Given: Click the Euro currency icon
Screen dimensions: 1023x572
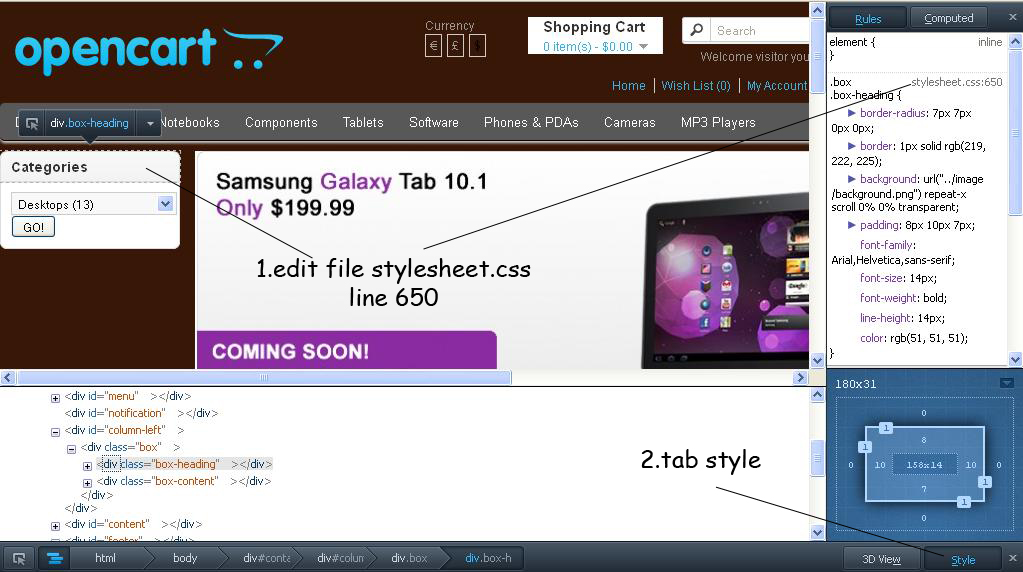Looking at the screenshot, I should [433, 46].
